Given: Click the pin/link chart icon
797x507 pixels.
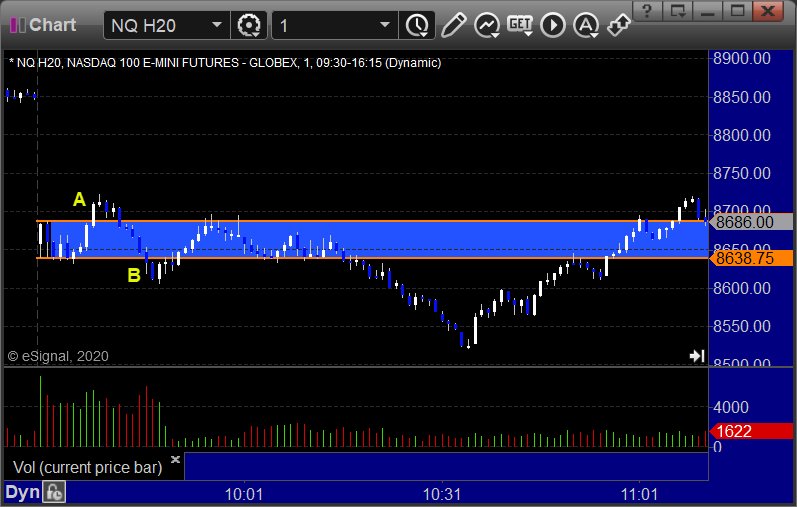Looking at the screenshot, I should 619,25.
